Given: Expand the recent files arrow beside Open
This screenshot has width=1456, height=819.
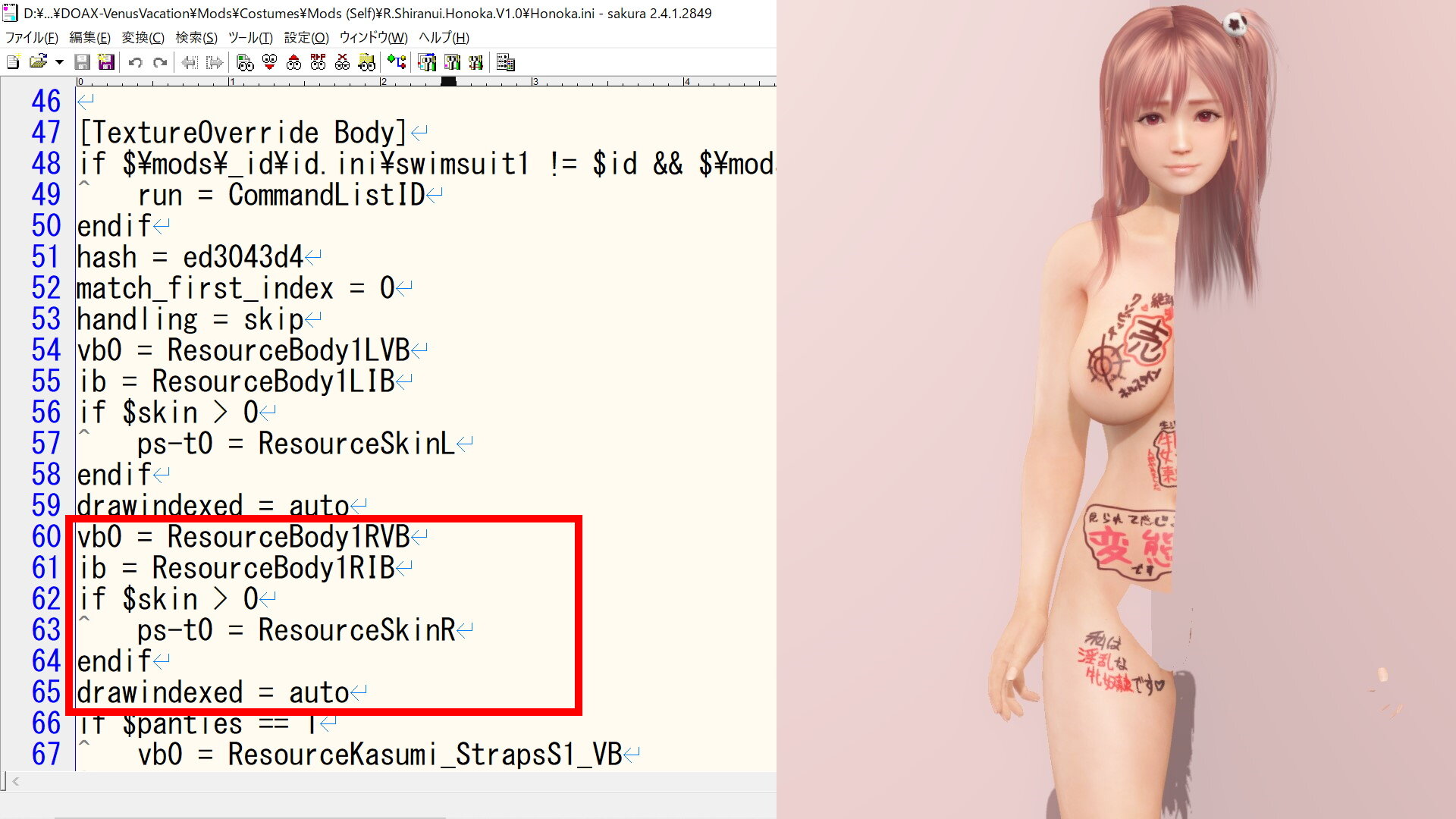Looking at the screenshot, I should coord(59,62).
